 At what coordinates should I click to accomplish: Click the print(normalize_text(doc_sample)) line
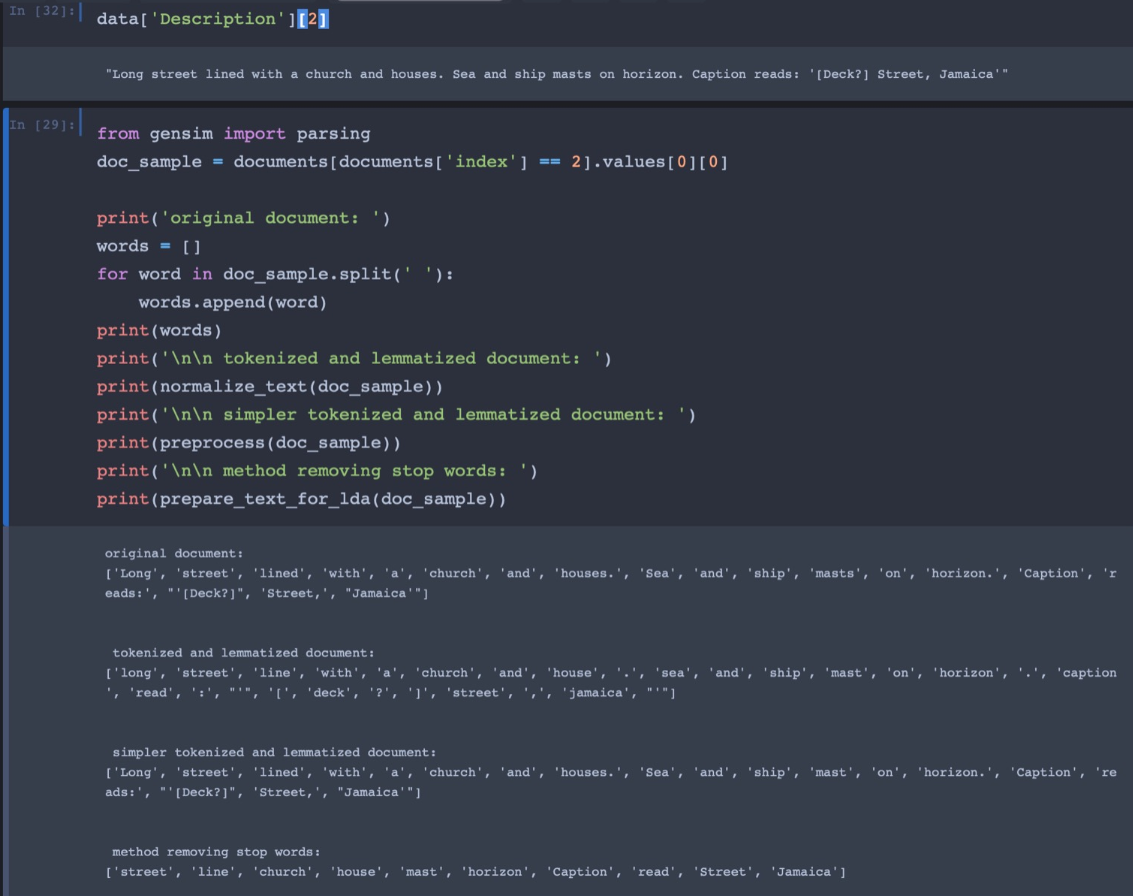(x=269, y=386)
